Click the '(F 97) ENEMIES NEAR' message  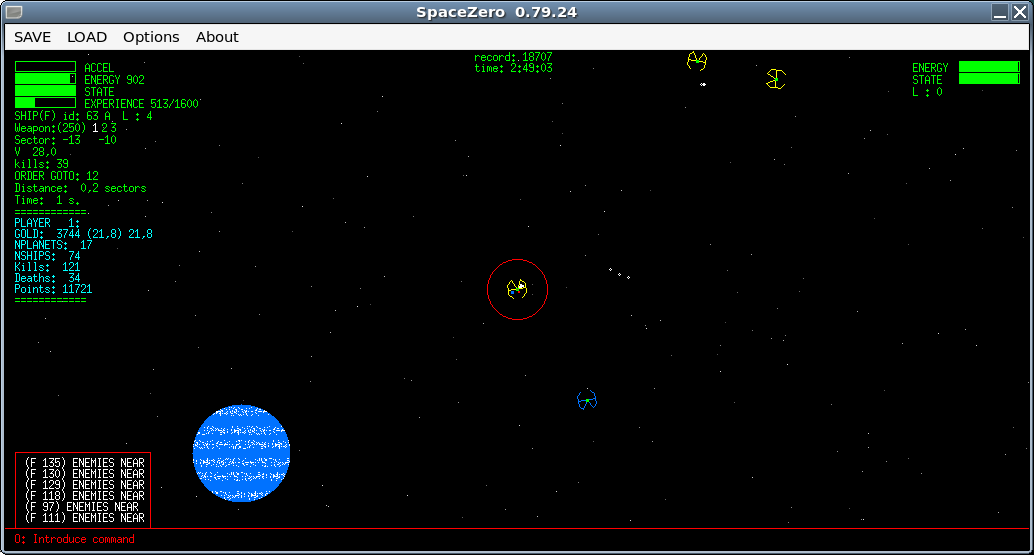point(82,507)
